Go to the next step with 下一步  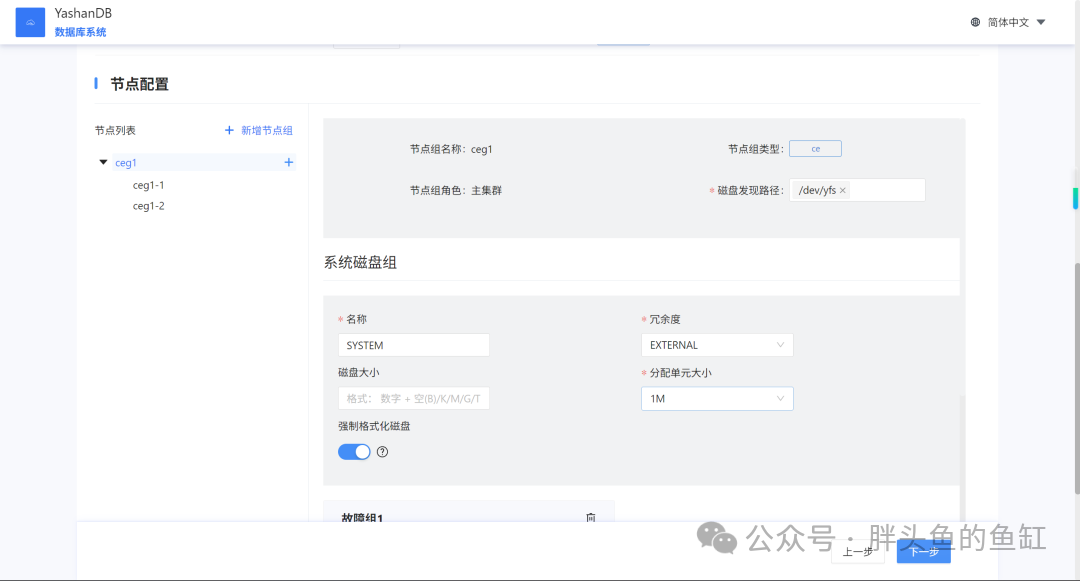pyautogui.click(x=924, y=551)
